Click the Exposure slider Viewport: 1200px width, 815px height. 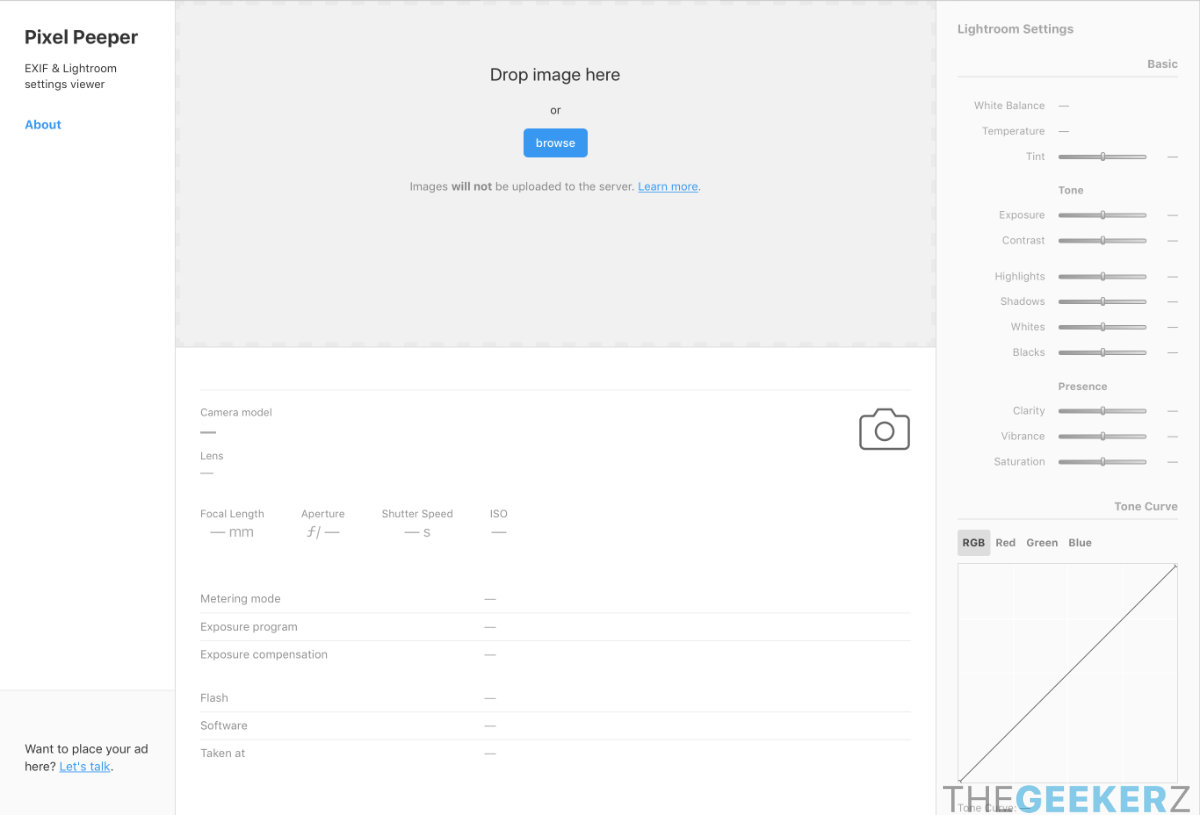[x=1102, y=215]
